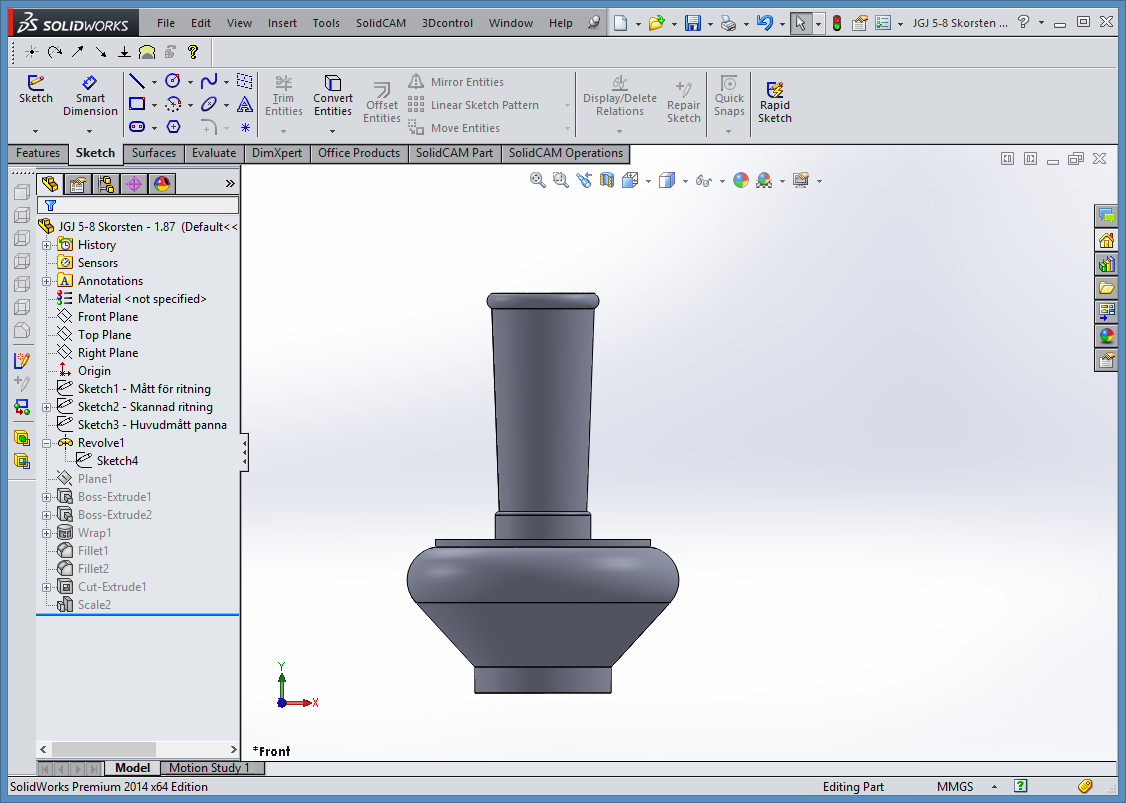This screenshot has height=803, width=1126.
Task: Switch to the Motion Study 1 tab
Action: 210,768
